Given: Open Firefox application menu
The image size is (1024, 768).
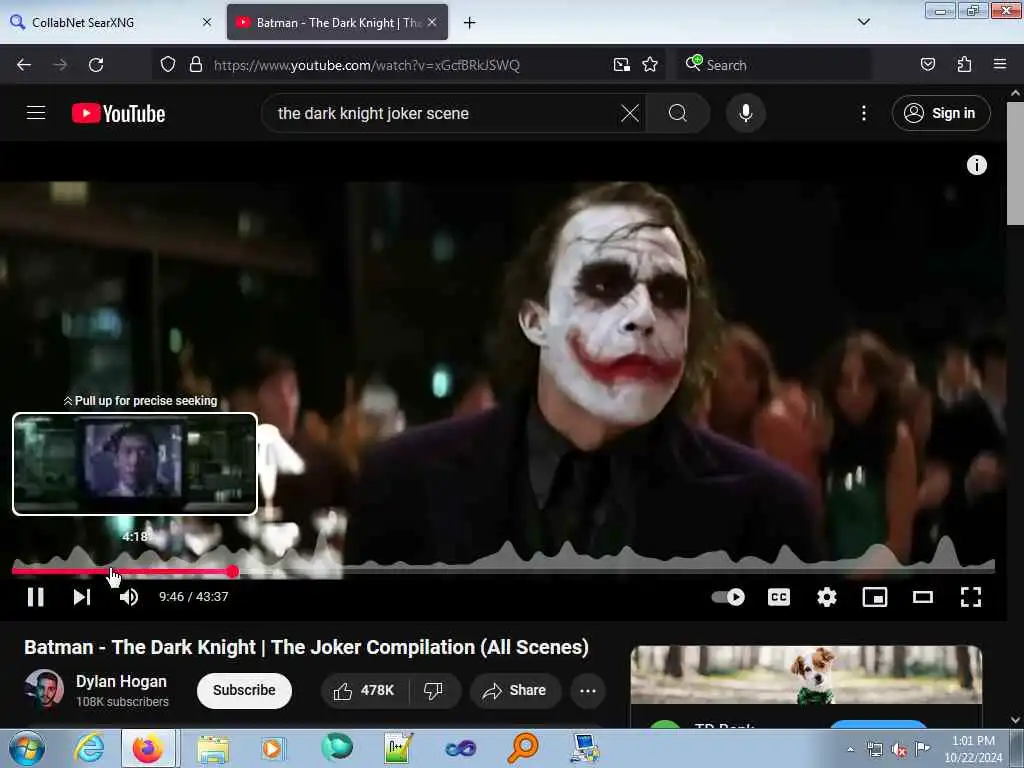Looking at the screenshot, I should click(999, 65).
